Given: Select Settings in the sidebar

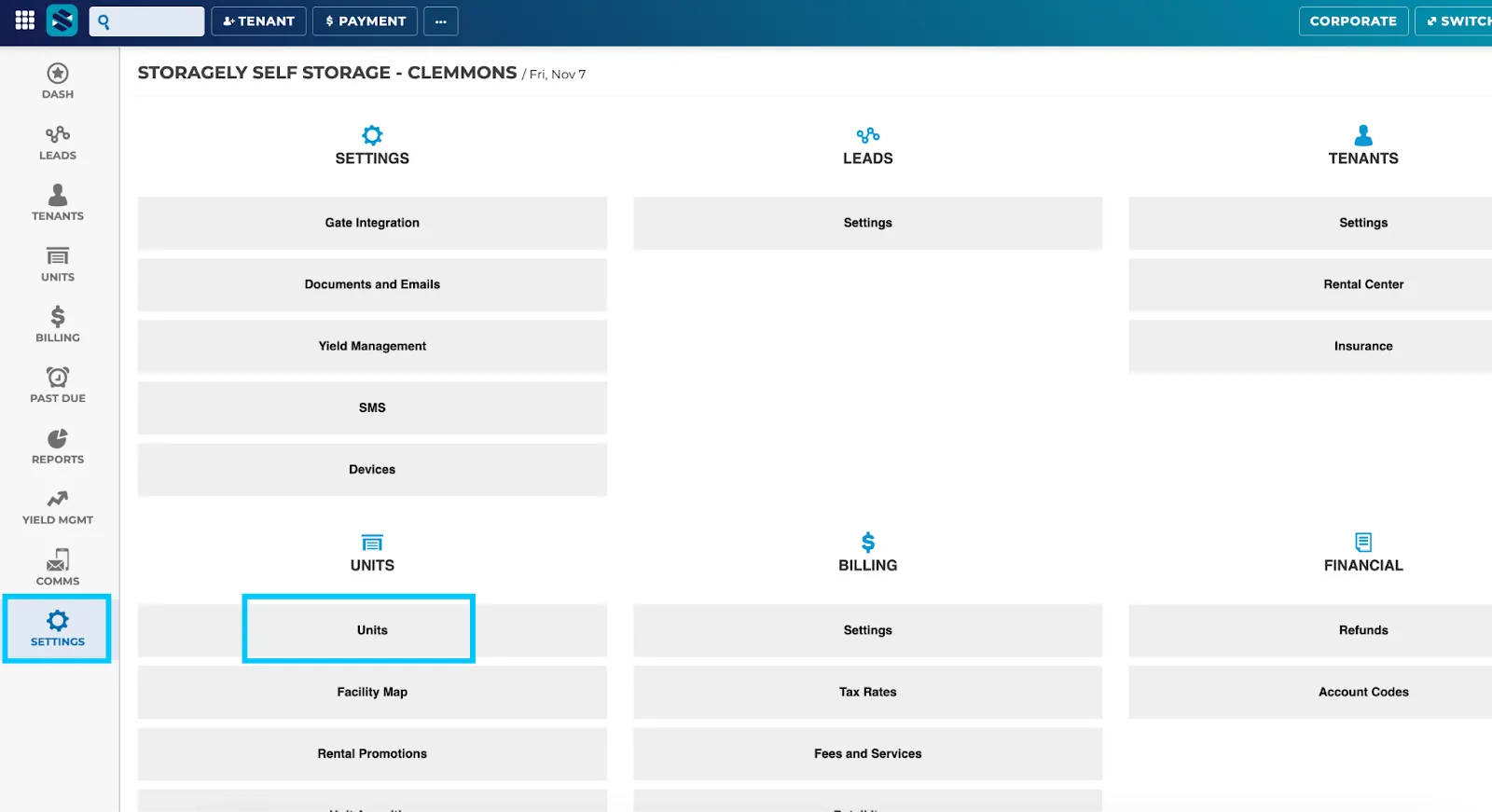Looking at the screenshot, I should [58, 628].
